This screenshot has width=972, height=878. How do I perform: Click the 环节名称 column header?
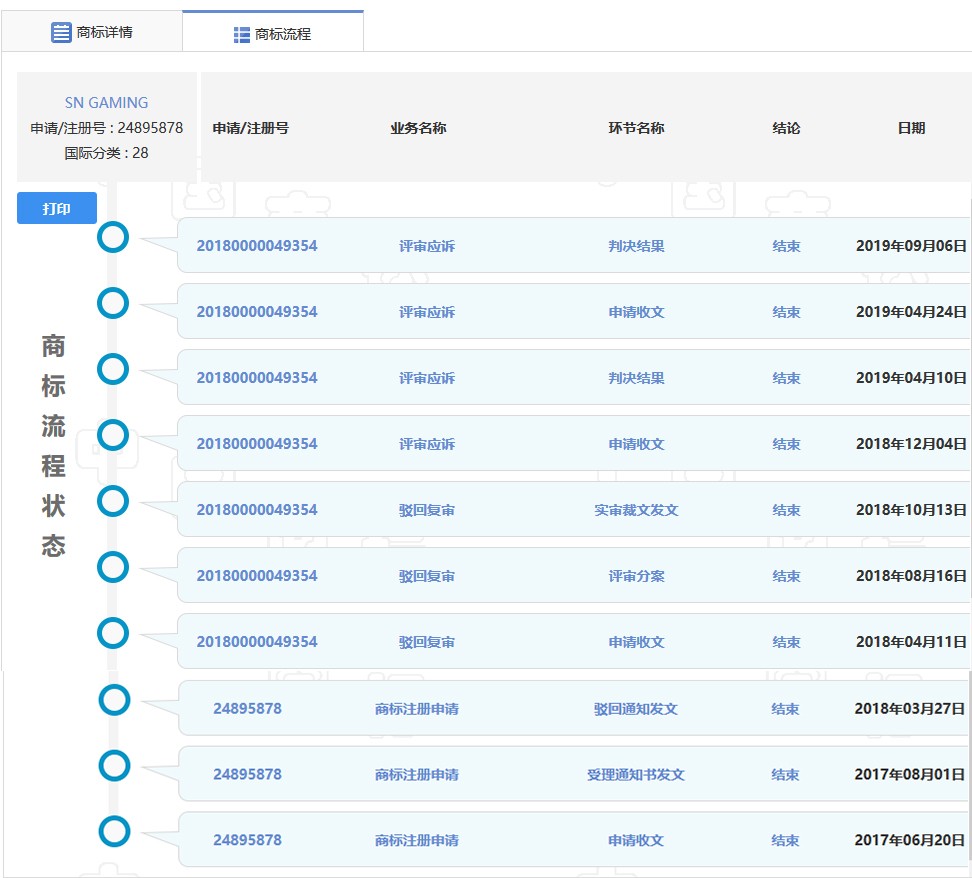pyautogui.click(x=636, y=128)
